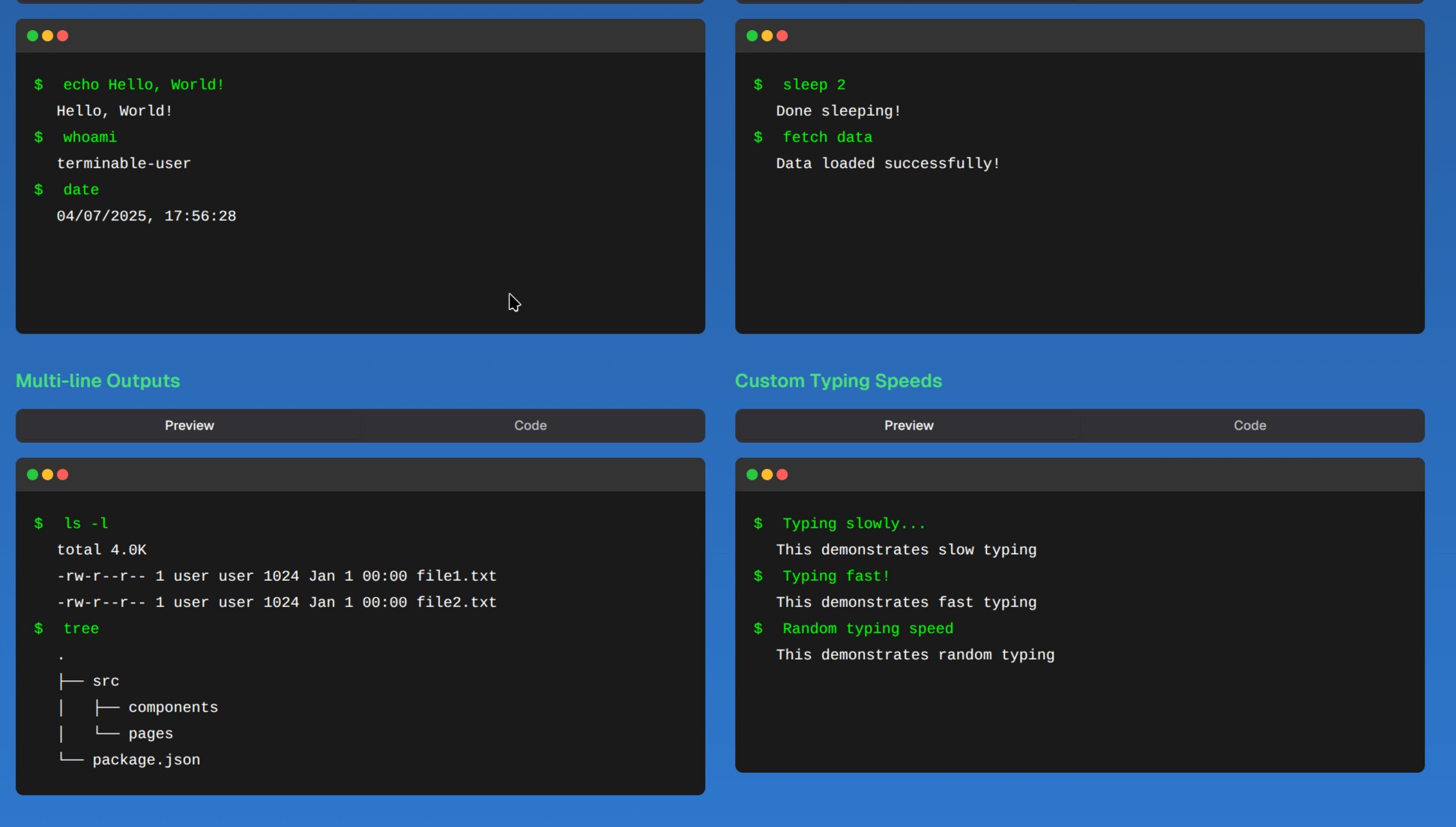Viewport: 1456px width, 827px height.
Task: Click the 'fetch data' command
Action: tap(828, 137)
